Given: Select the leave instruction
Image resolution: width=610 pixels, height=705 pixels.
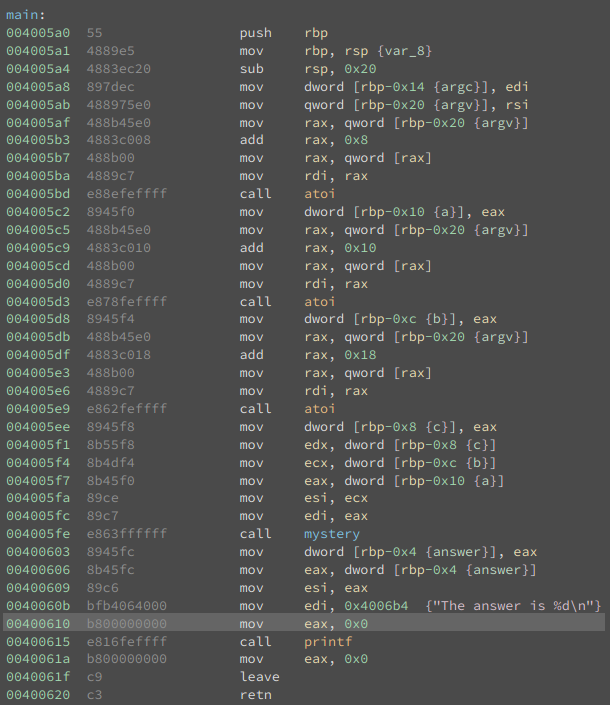Looking at the screenshot, I should (x=260, y=677).
